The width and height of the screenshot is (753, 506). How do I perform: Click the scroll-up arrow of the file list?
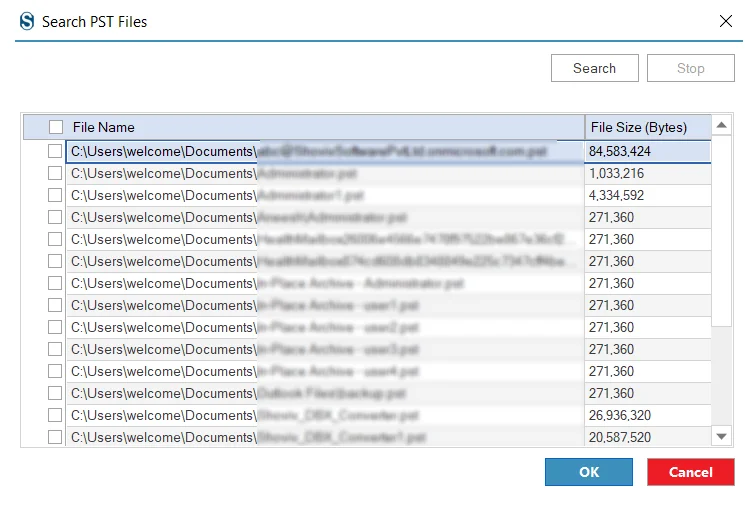coord(721,126)
